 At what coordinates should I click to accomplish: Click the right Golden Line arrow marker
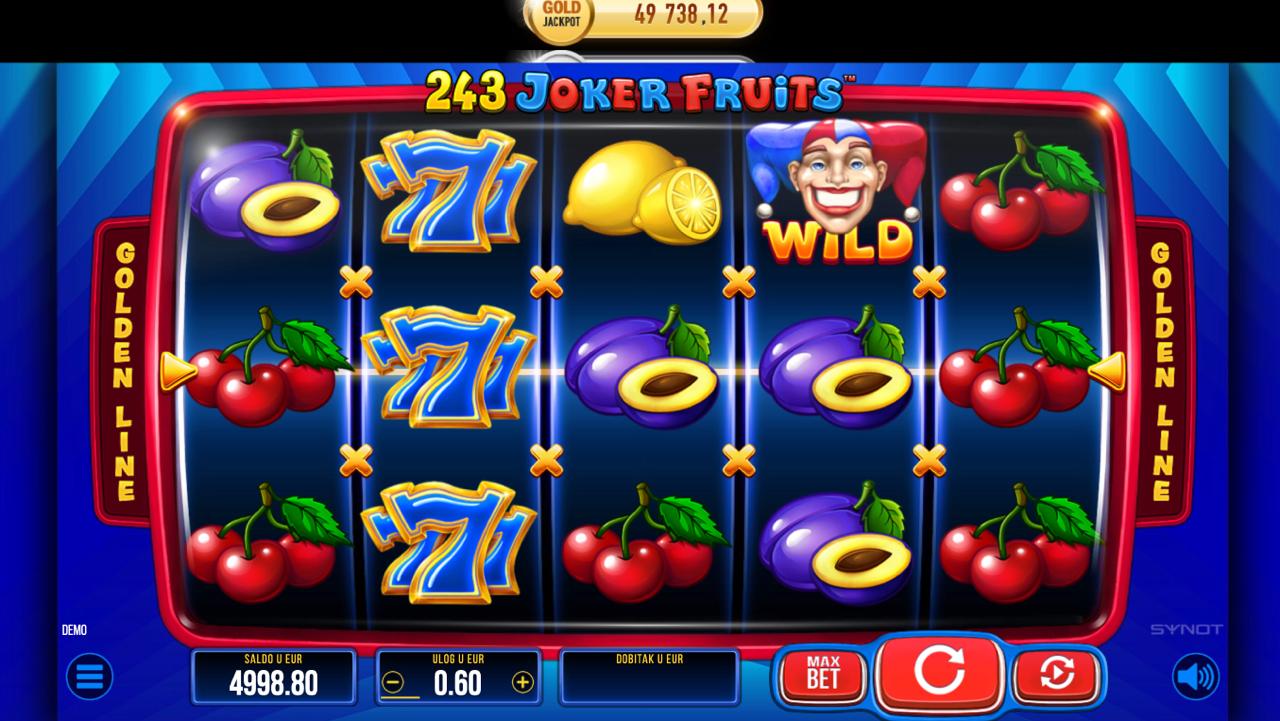point(1106,372)
